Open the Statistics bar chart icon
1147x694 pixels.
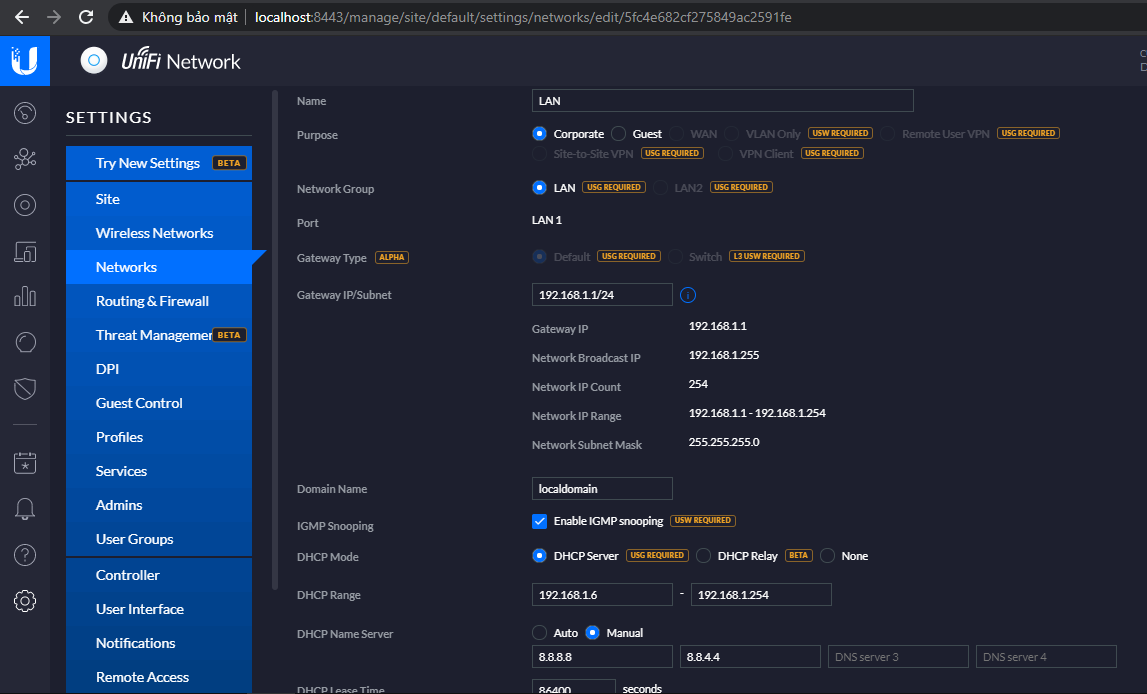click(x=25, y=297)
